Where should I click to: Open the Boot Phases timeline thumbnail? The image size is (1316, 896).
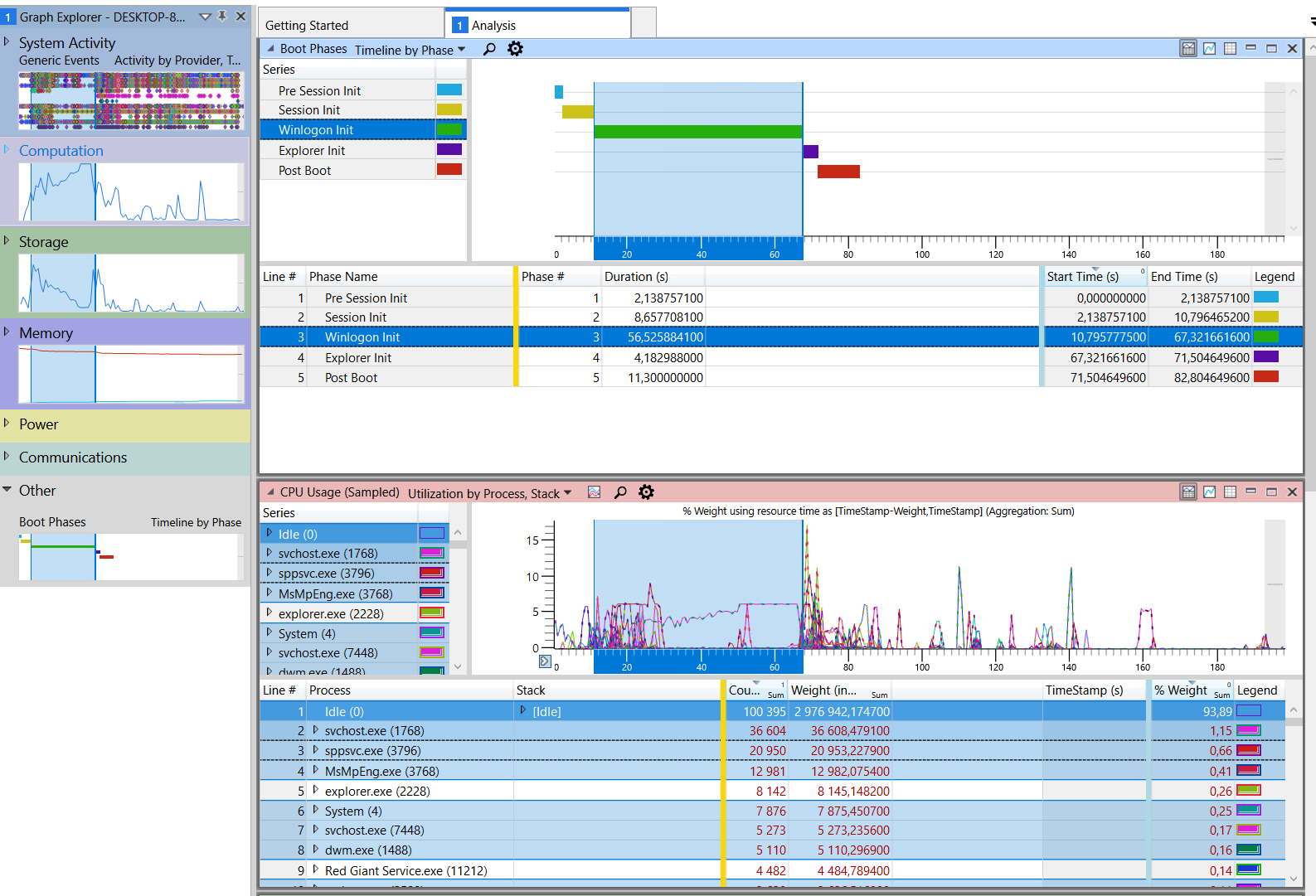(131, 557)
